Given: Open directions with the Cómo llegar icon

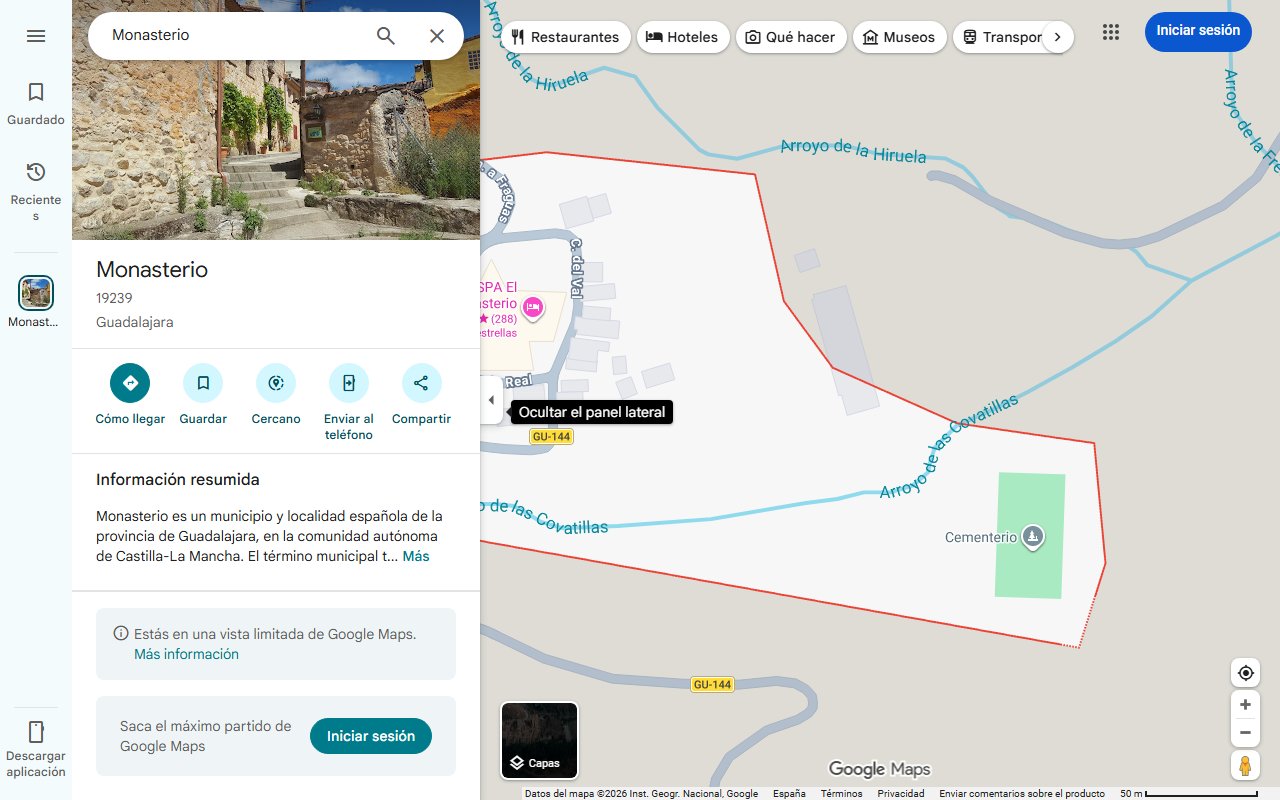Looking at the screenshot, I should (x=129, y=383).
